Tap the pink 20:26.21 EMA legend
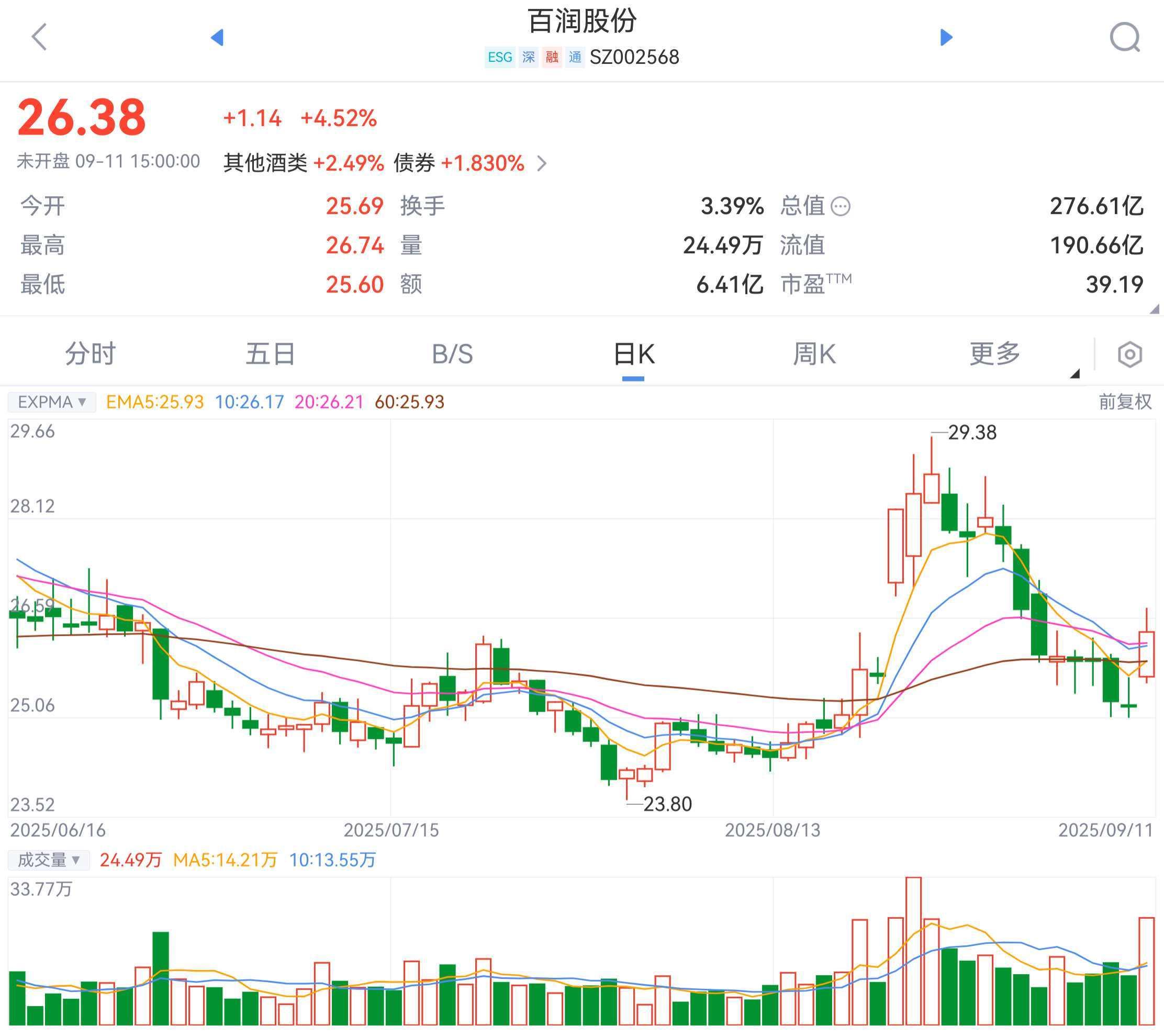The image size is (1164, 1036). 329,402
